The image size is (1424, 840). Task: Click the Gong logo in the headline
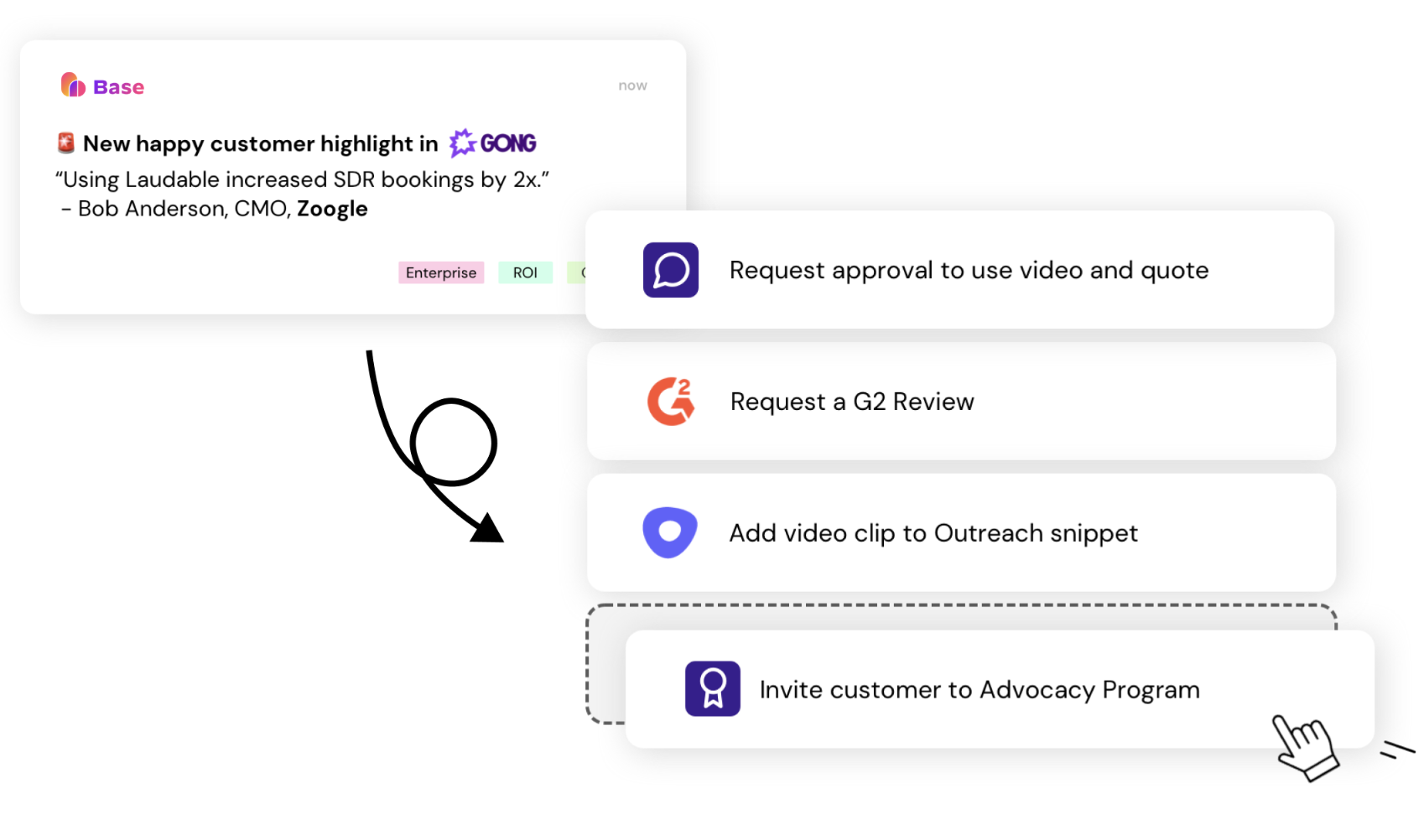coord(493,143)
